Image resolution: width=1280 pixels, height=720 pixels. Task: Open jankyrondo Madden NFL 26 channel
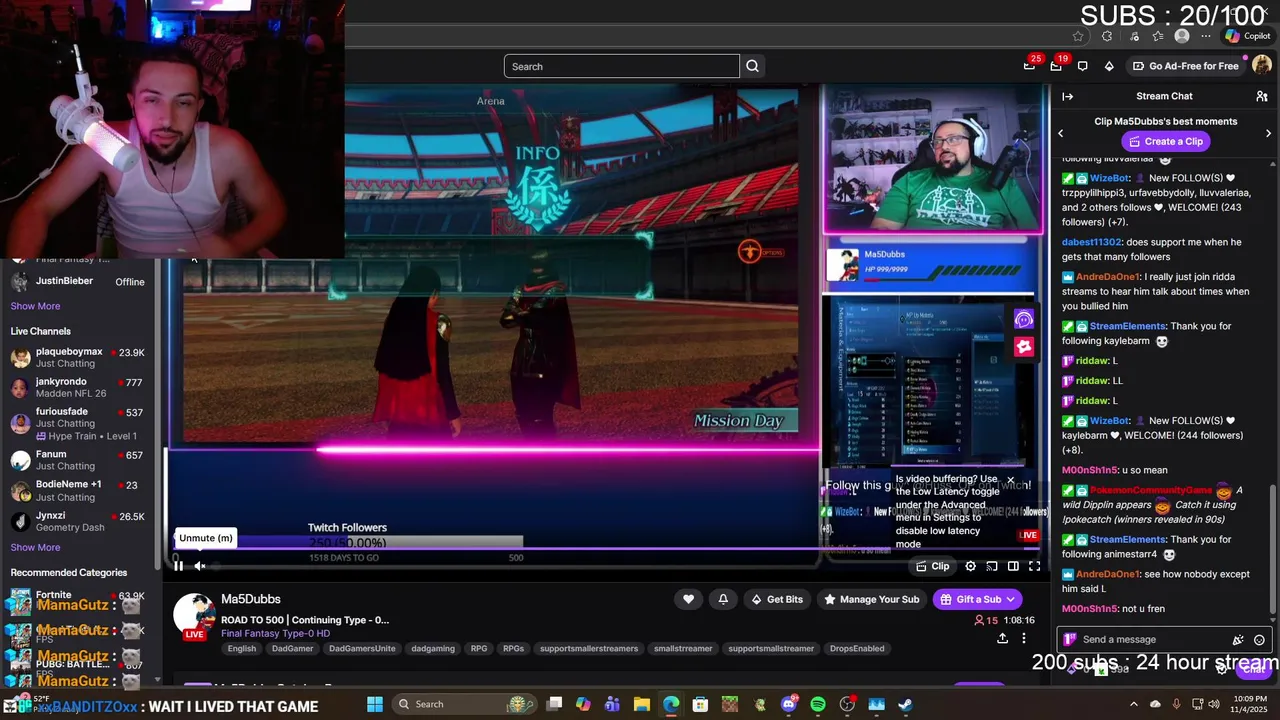pyautogui.click(x=78, y=387)
